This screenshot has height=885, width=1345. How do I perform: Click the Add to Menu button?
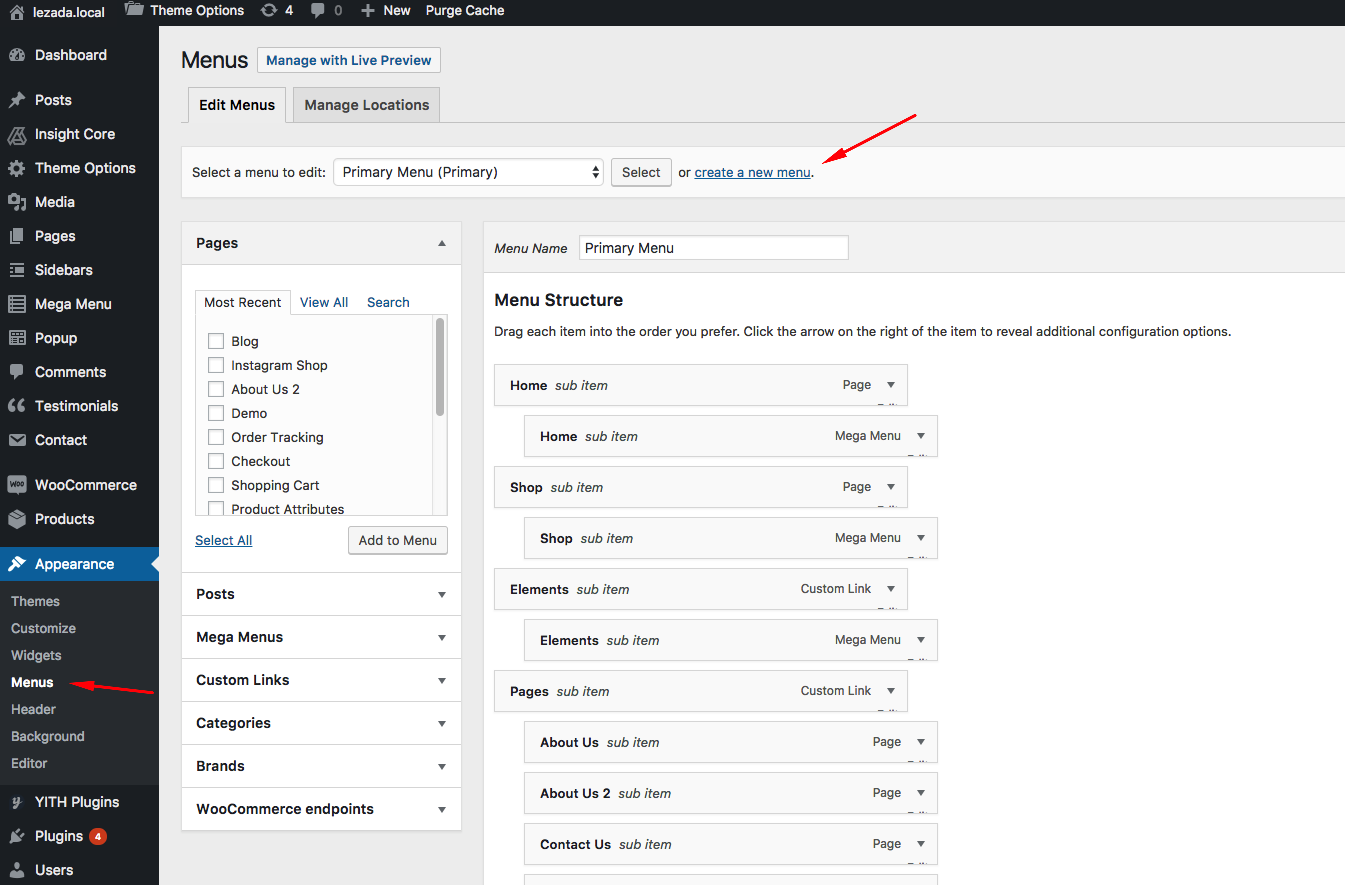point(397,540)
